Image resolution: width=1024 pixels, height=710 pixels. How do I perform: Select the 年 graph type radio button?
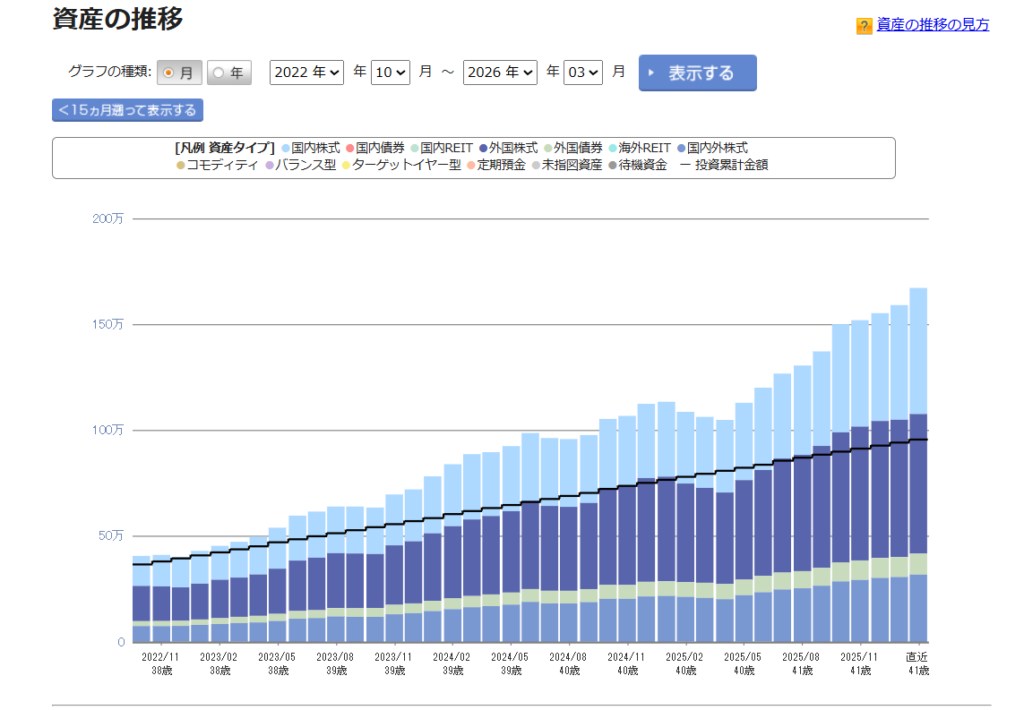point(216,72)
